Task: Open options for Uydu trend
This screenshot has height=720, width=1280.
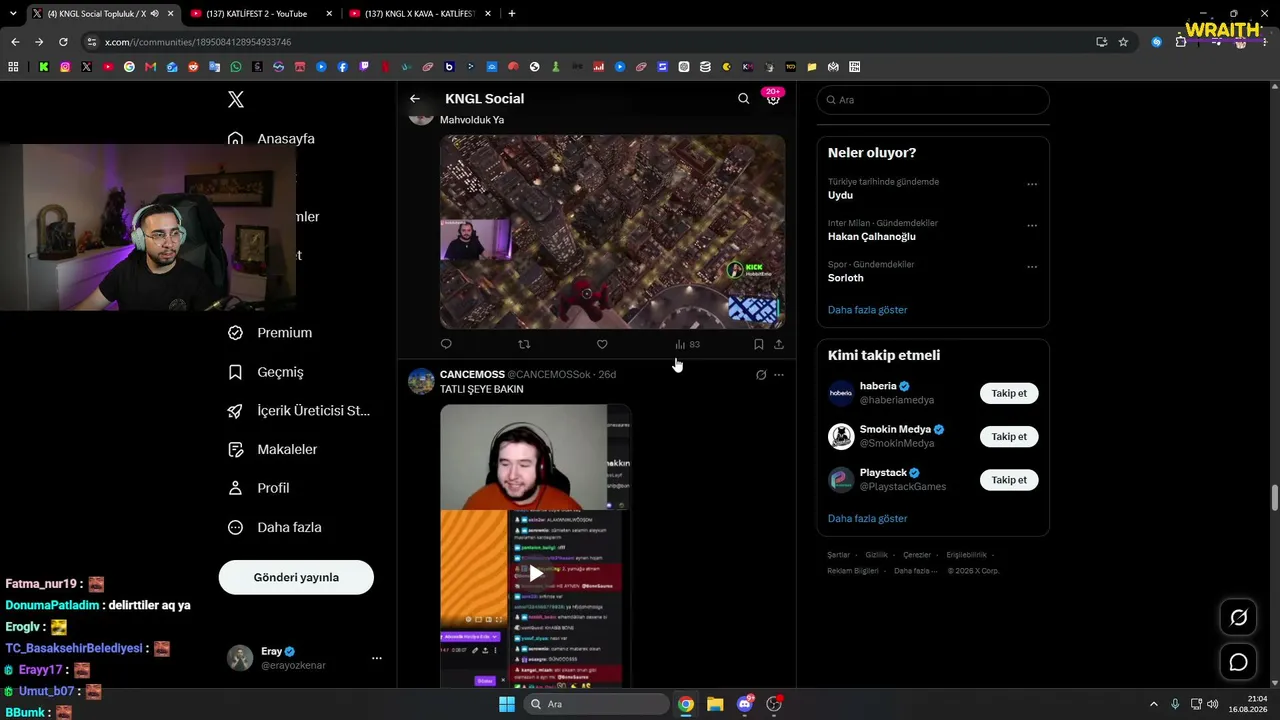Action: point(1032,184)
